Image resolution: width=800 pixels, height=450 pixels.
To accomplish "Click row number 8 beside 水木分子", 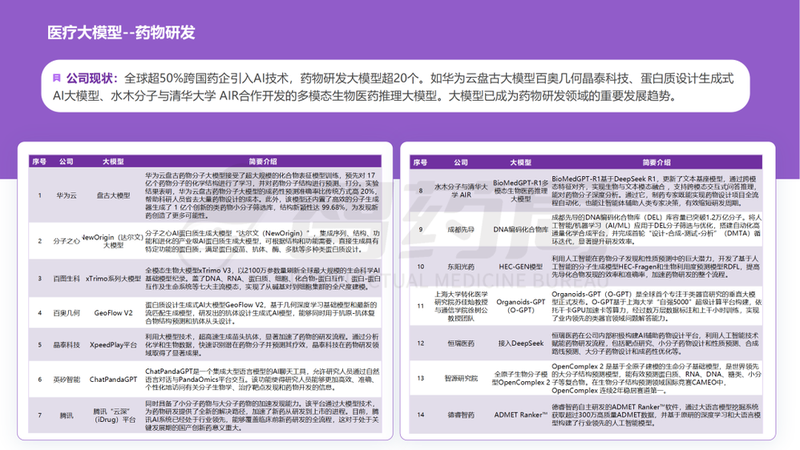I will 420,190.
